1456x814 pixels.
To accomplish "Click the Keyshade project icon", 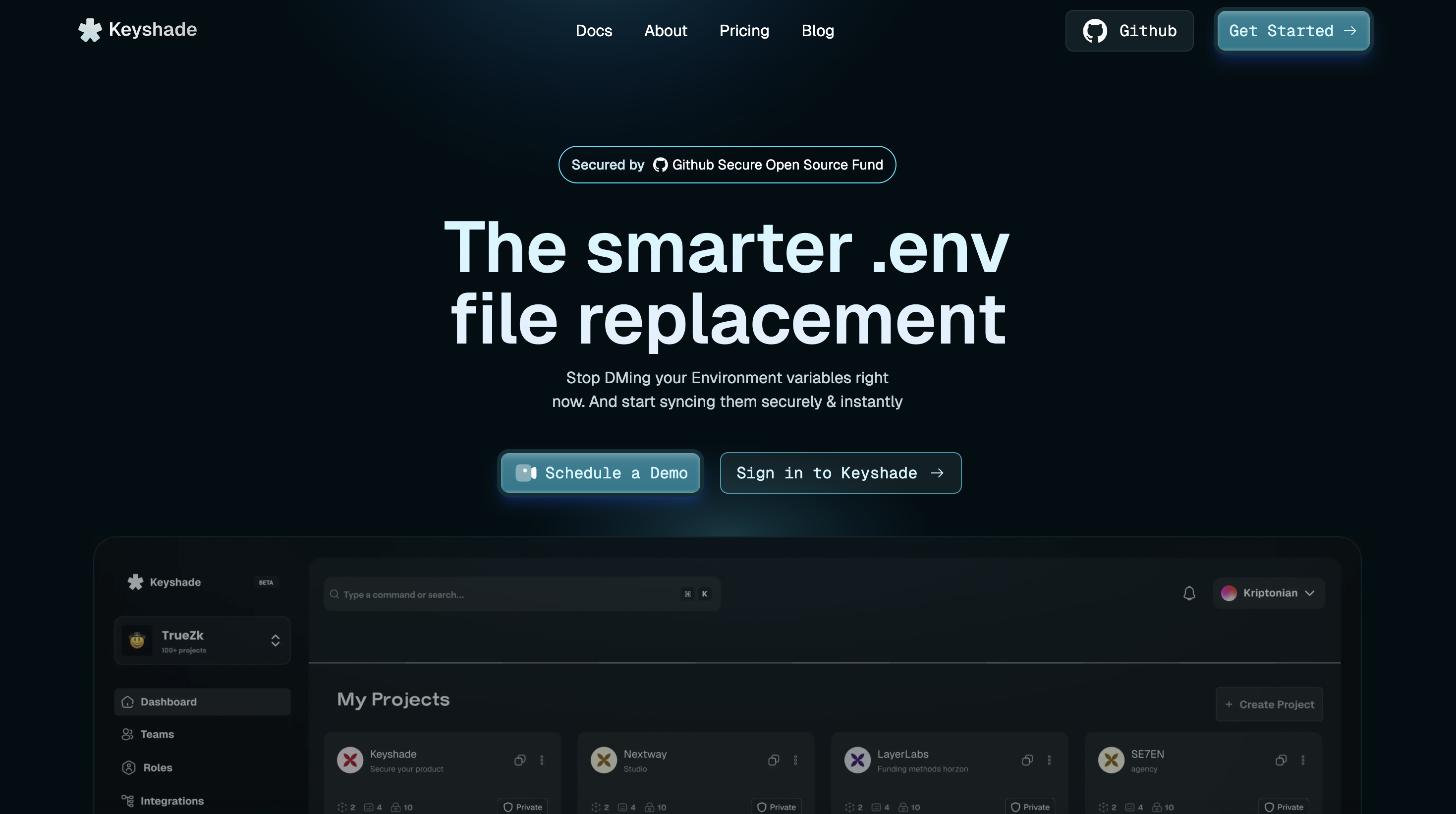I will tap(350, 760).
